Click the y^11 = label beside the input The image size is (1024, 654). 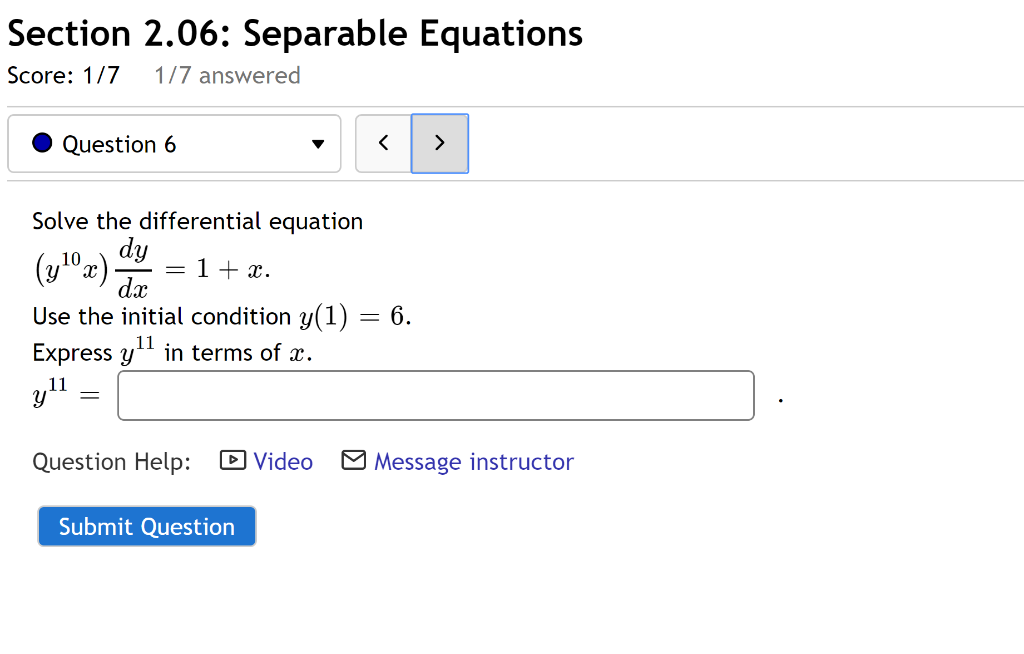click(66, 396)
